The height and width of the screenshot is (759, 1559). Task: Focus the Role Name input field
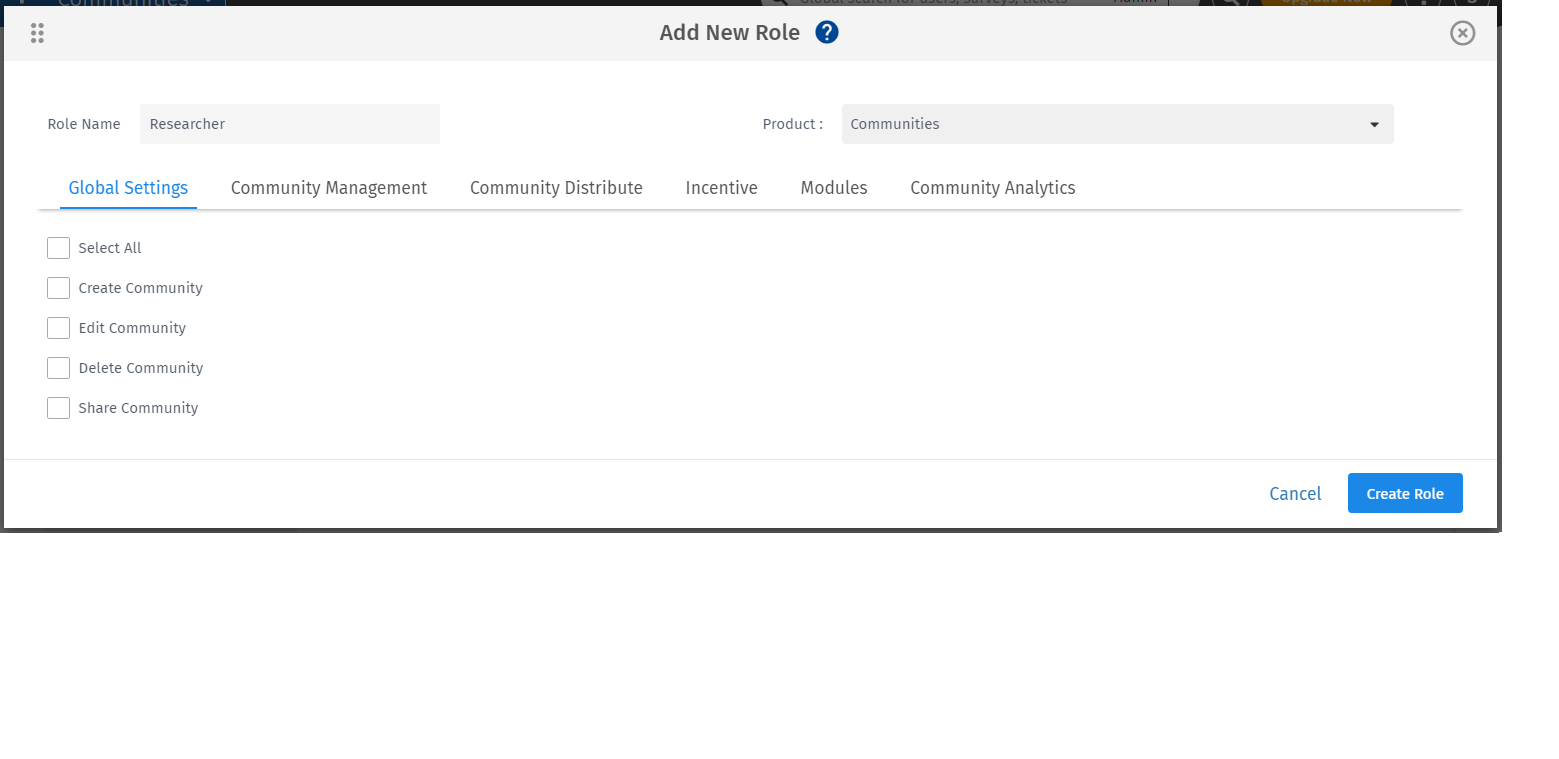(290, 124)
